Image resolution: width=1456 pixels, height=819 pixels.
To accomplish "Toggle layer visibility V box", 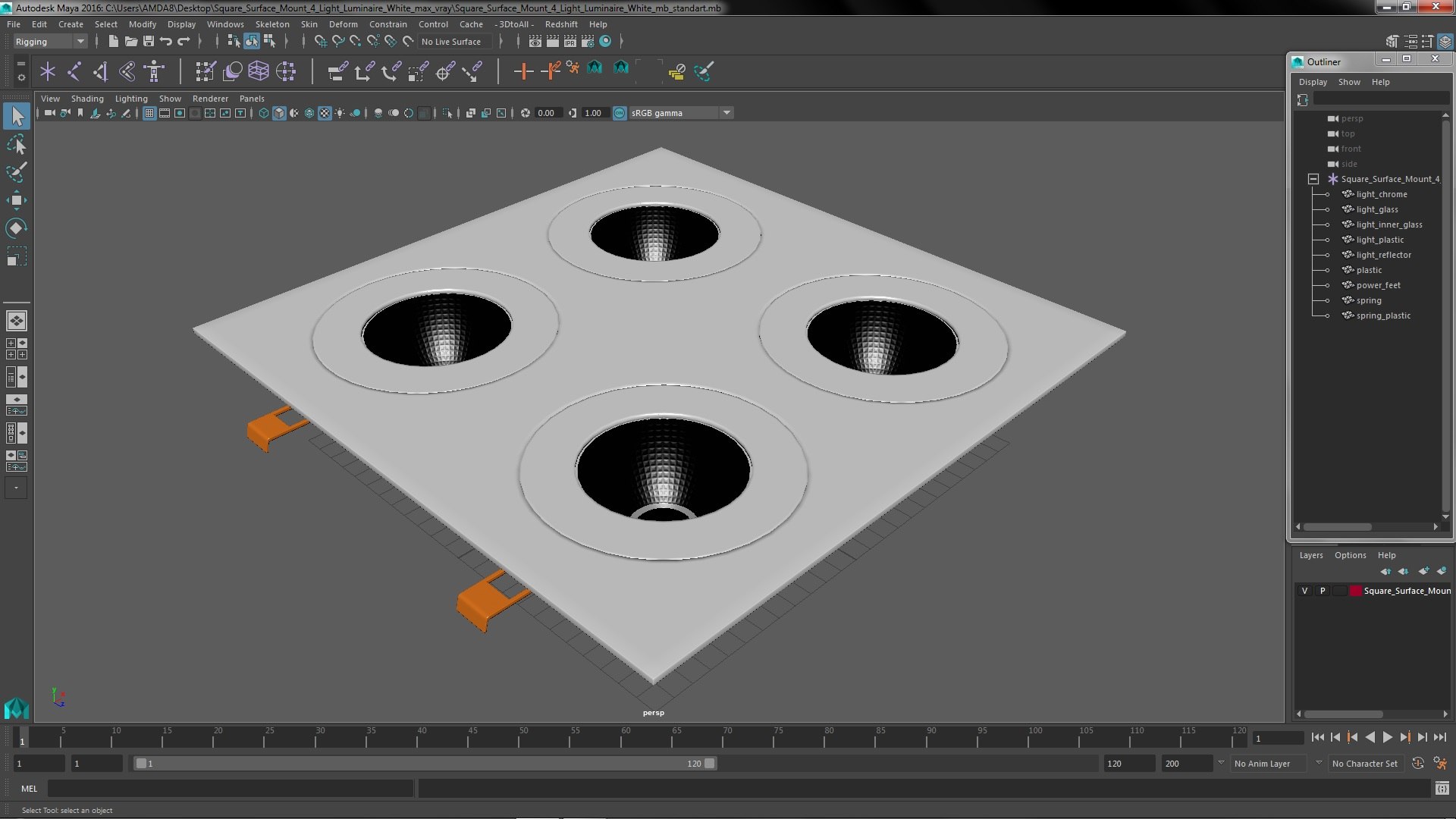I will pyautogui.click(x=1304, y=591).
